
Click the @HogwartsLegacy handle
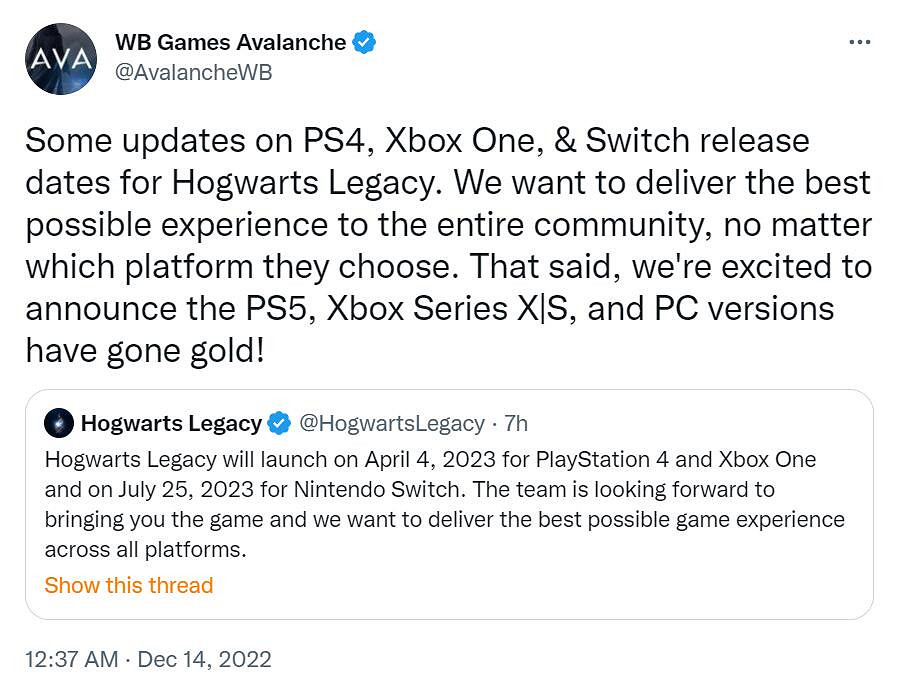[x=392, y=423]
